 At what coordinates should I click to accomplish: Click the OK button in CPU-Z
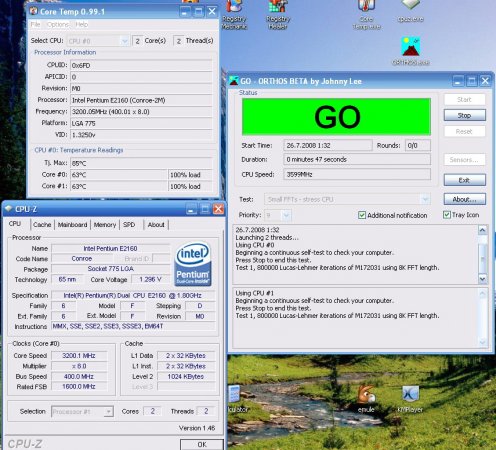click(202, 444)
